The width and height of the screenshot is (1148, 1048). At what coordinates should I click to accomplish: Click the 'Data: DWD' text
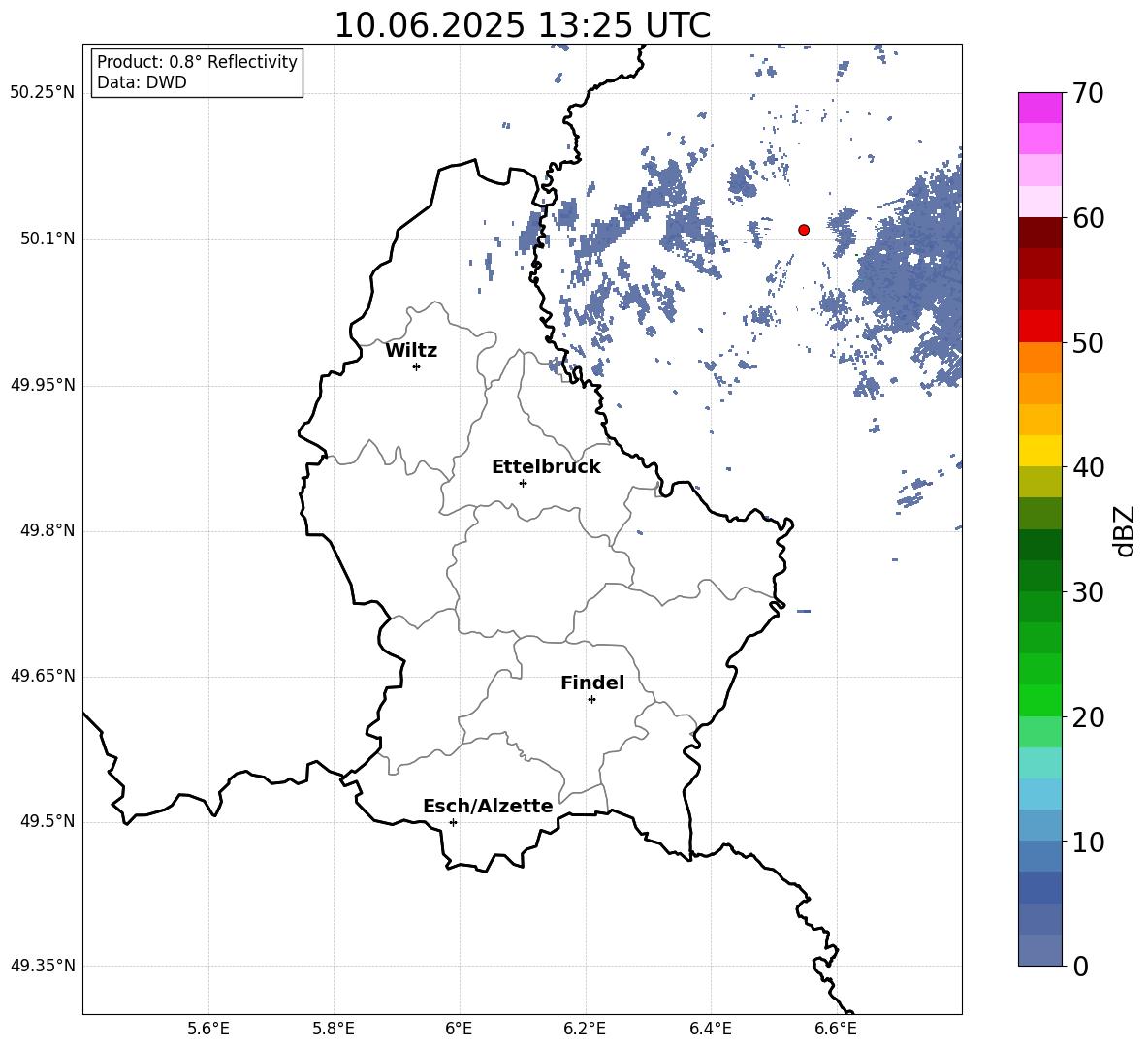pos(142,82)
